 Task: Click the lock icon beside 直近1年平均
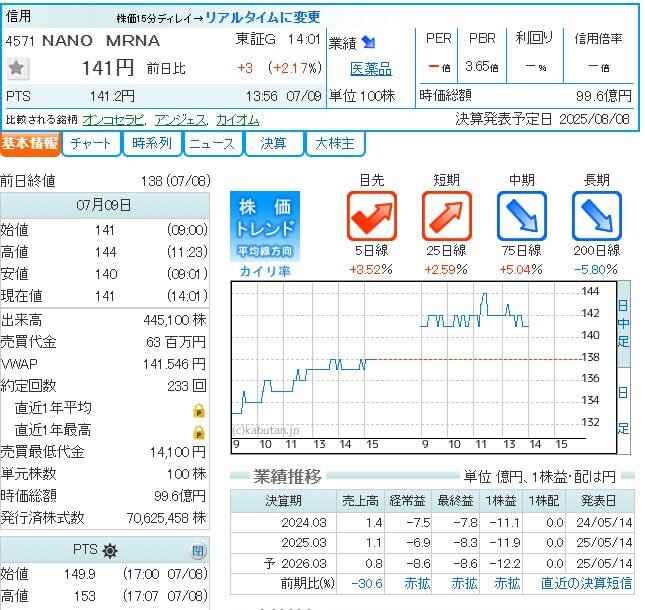(x=199, y=410)
